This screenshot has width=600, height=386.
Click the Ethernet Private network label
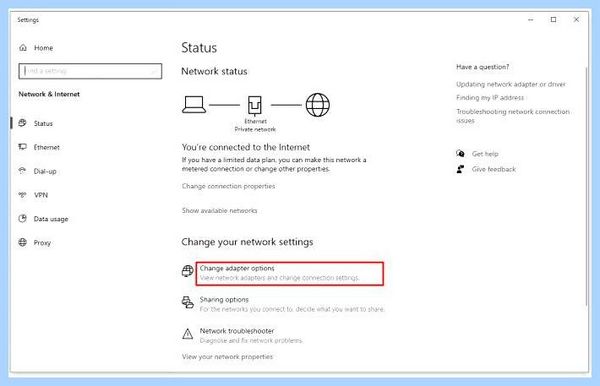click(x=255, y=125)
